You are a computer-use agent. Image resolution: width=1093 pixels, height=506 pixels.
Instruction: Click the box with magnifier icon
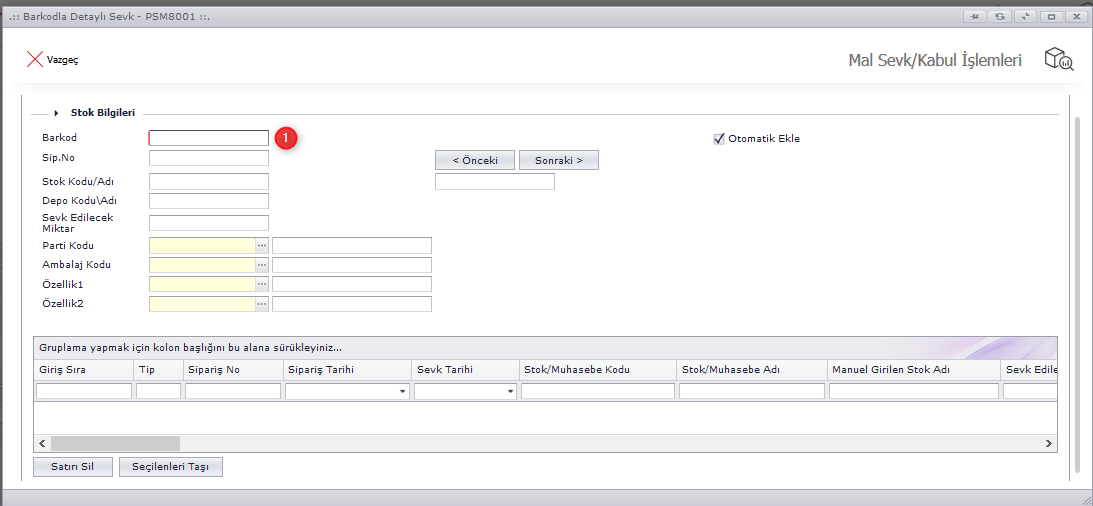click(1058, 59)
